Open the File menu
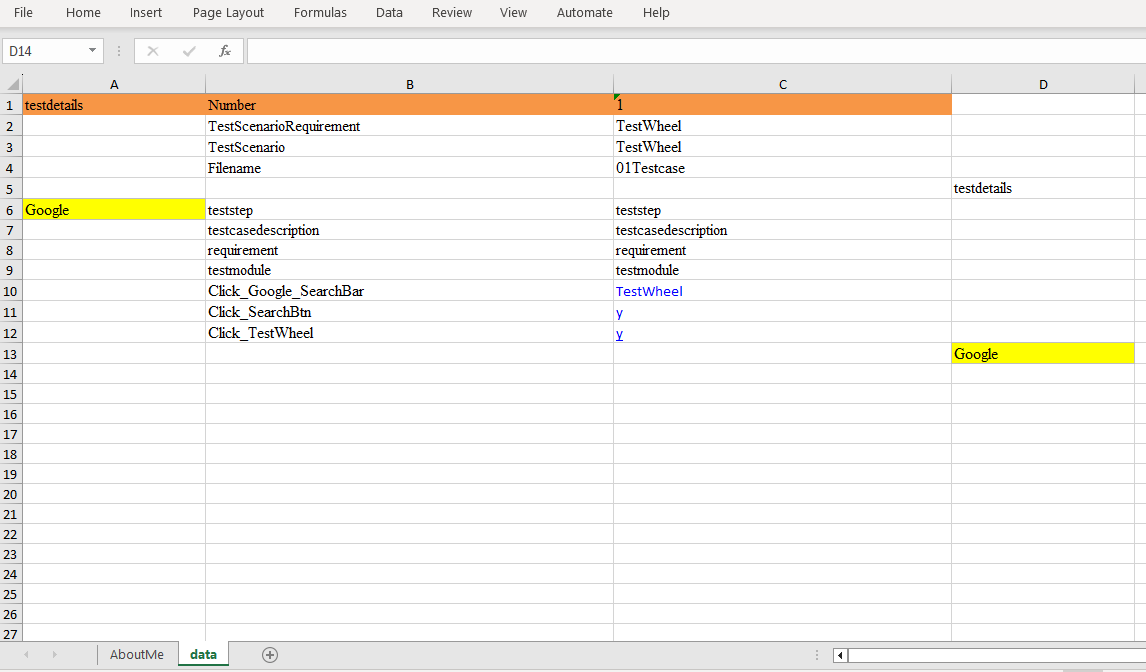1146x672 pixels. coord(23,13)
